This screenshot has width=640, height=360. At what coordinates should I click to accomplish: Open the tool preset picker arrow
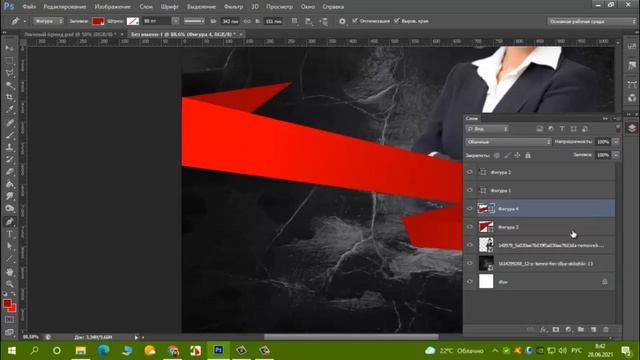(24, 21)
